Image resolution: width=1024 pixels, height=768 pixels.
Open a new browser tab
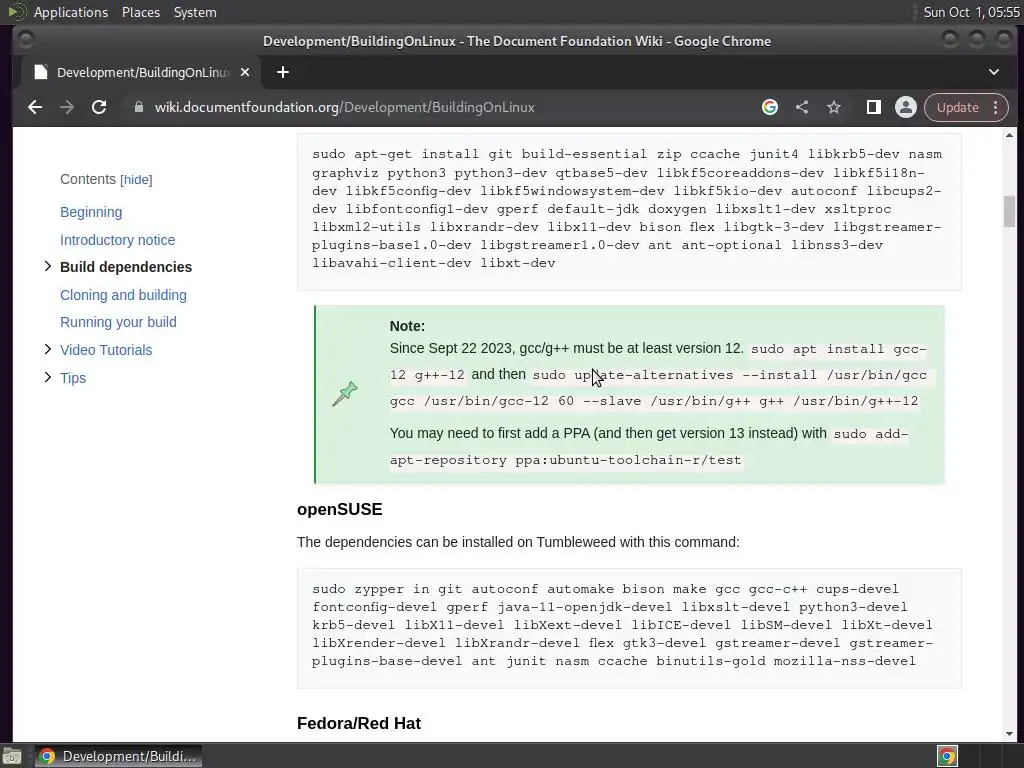click(x=283, y=72)
